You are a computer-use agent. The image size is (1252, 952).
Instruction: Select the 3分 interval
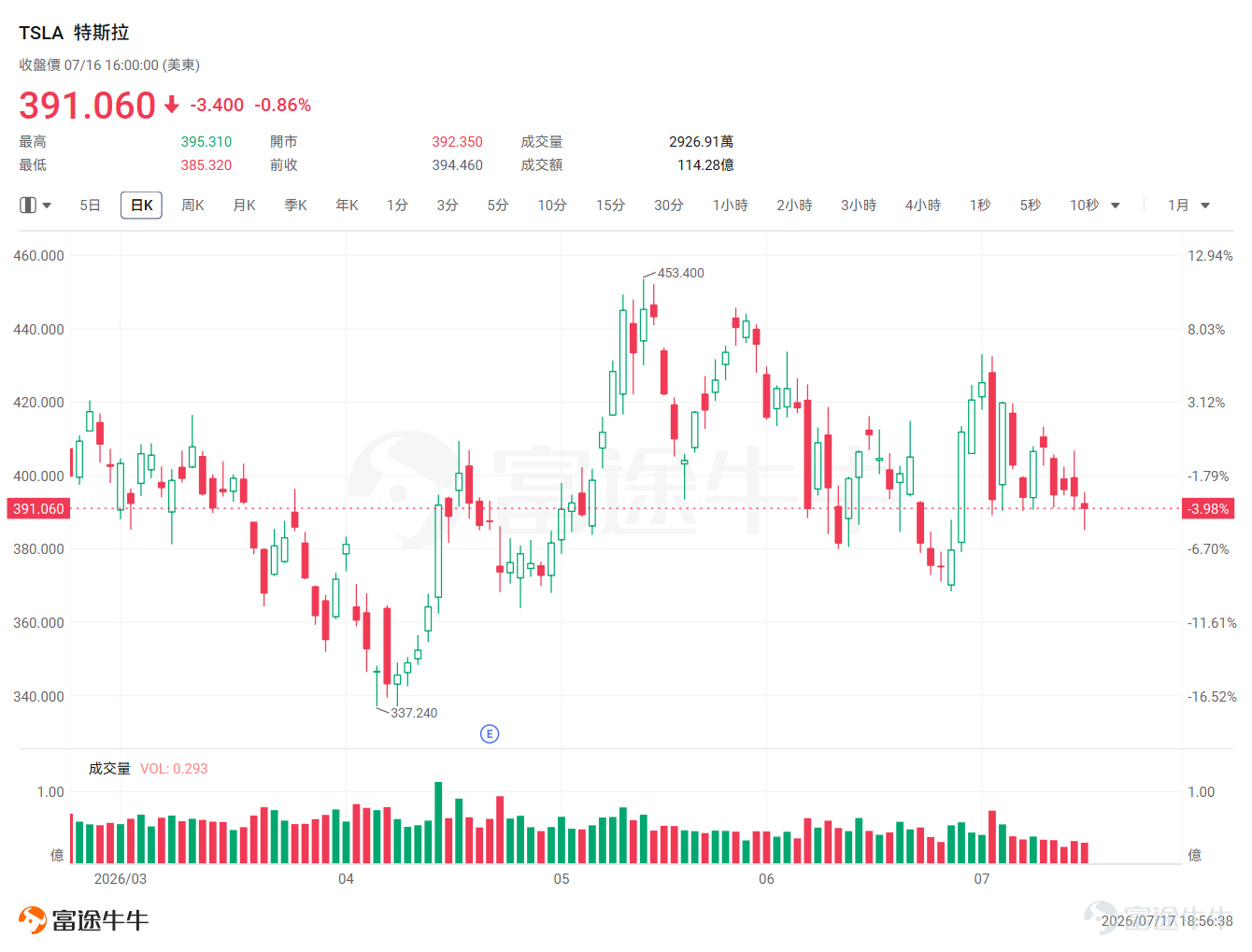pos(448,205)
